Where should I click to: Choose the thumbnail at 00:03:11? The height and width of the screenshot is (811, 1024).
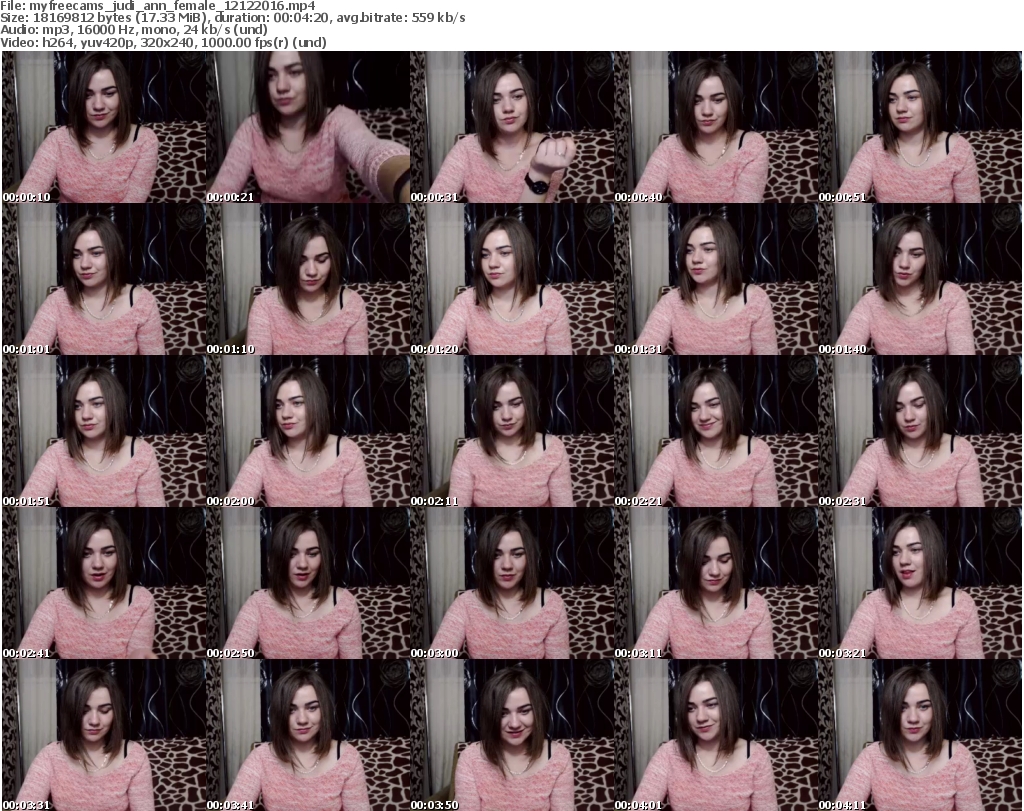pyautogui.click(x=715, y=584)
